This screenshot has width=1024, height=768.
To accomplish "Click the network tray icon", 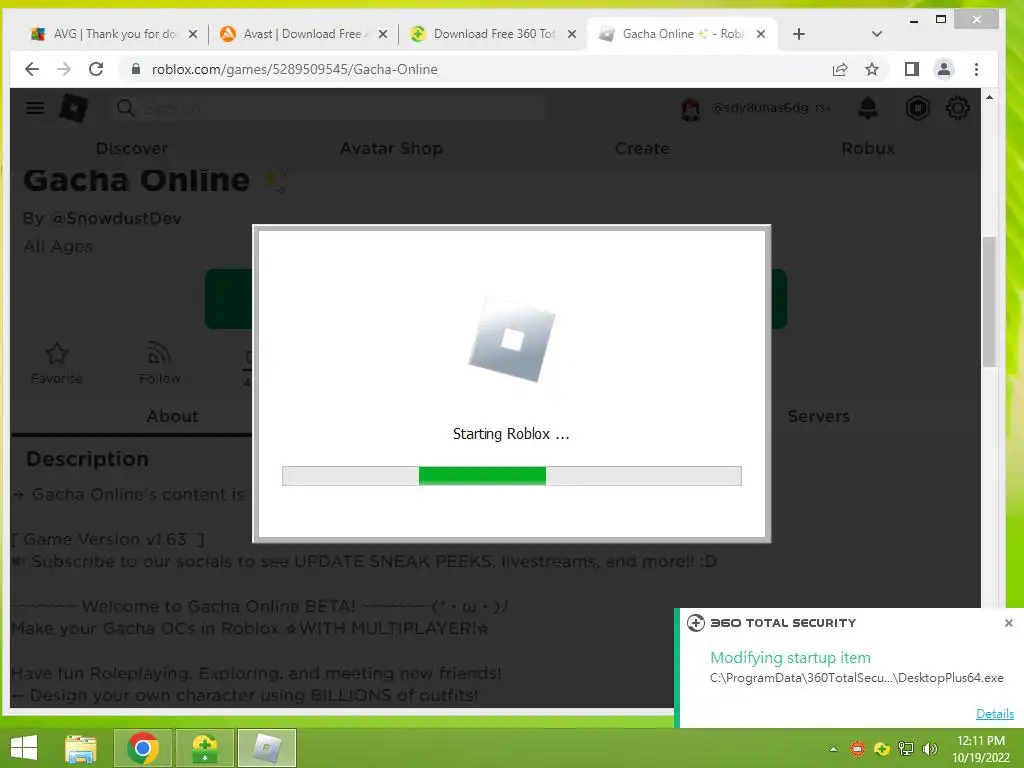I will 906,749.
